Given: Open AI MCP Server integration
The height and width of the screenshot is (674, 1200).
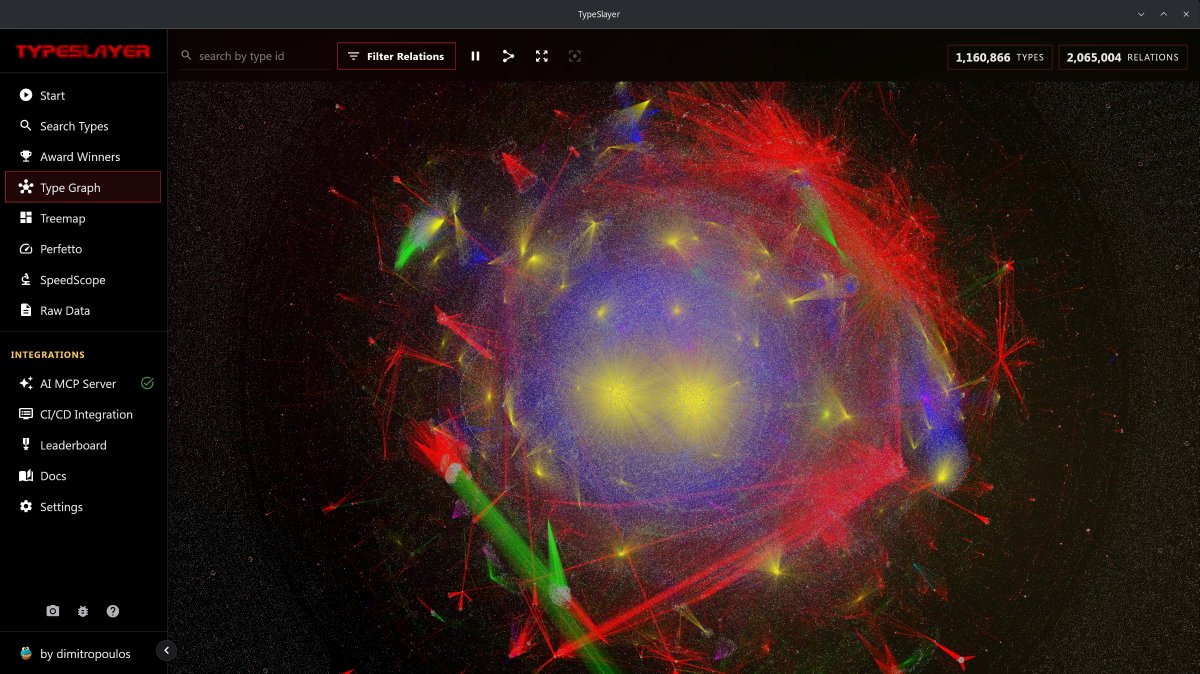Looking at the screenshot, I should click(x=83, y=383).
